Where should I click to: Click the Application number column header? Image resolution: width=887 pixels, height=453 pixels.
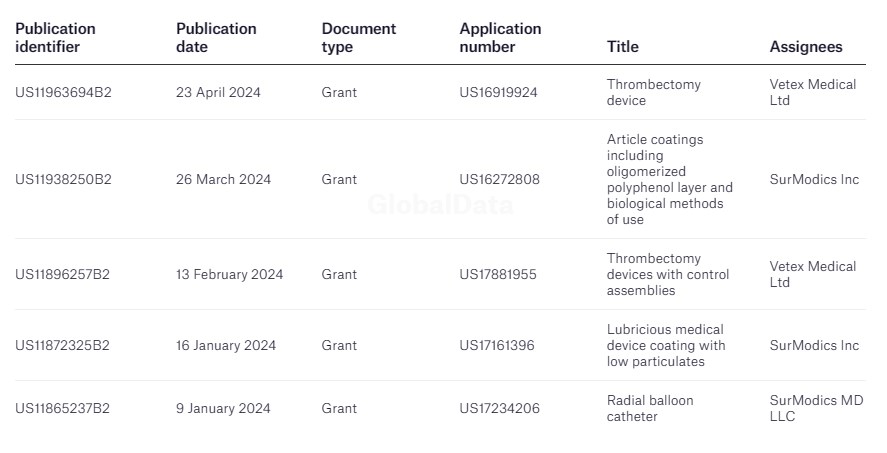coord(500,37)
